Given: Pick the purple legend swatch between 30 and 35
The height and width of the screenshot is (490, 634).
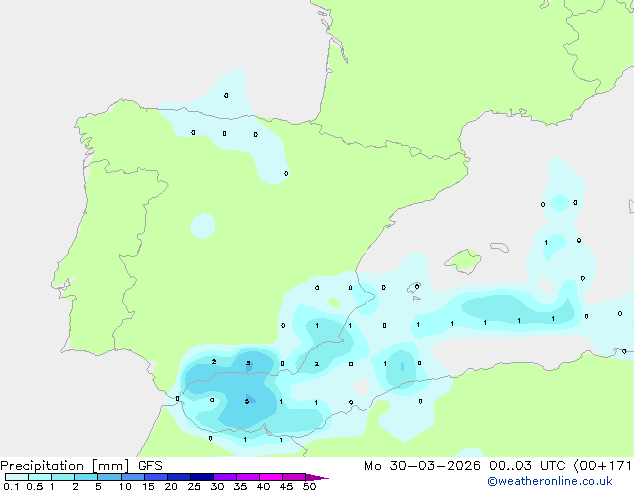Looking at the screenshot, I should point(225,477).
